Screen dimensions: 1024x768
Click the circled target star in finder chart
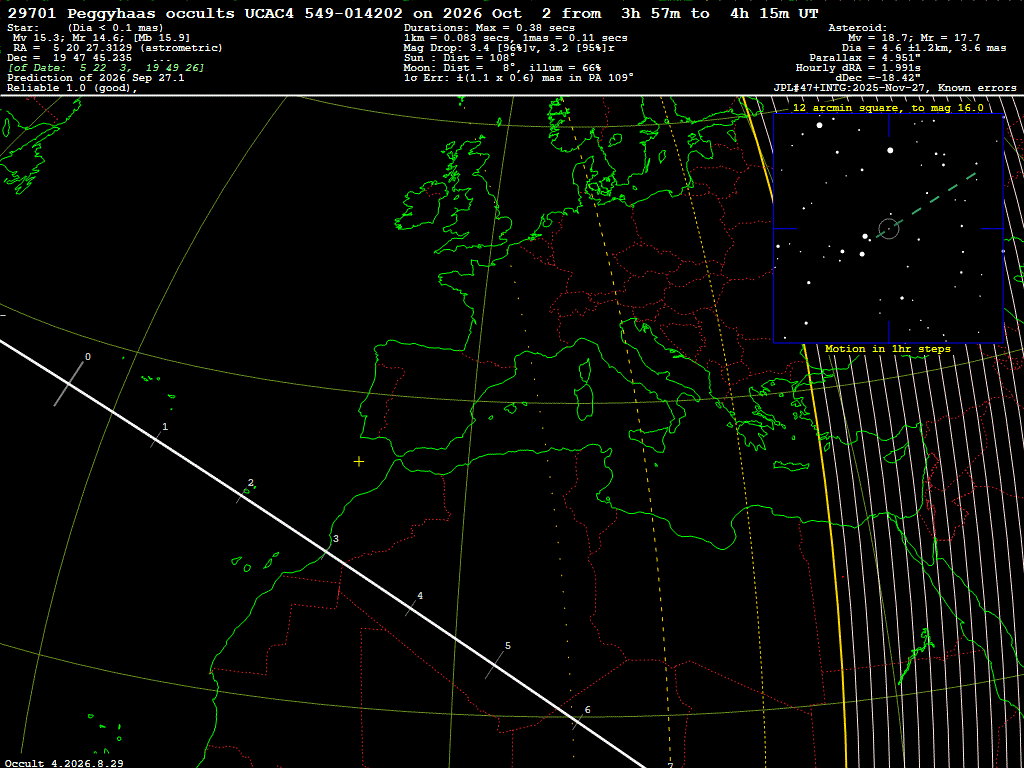click(x=889, y=229)
